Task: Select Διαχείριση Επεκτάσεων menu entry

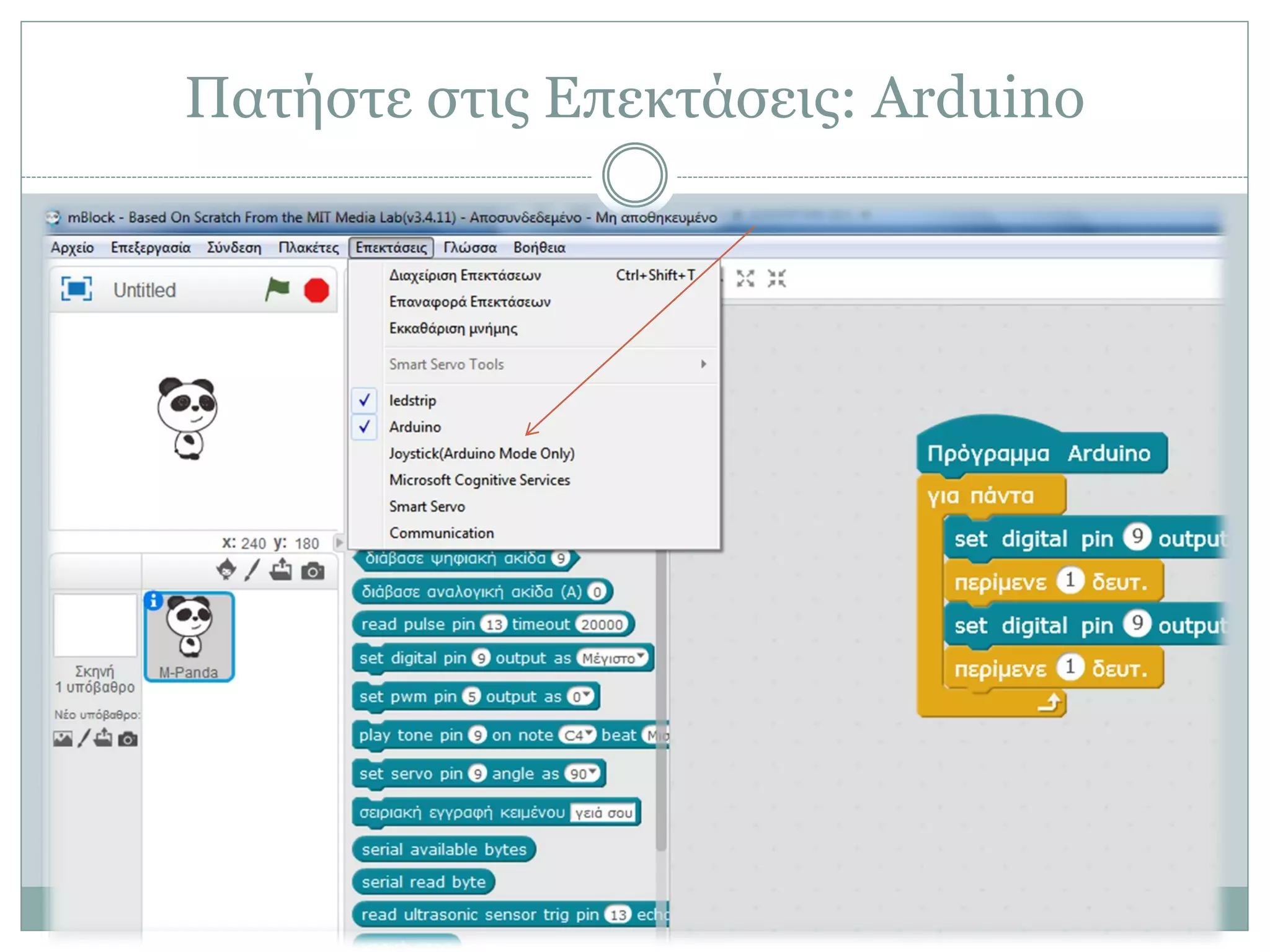Action: [464, 275]
